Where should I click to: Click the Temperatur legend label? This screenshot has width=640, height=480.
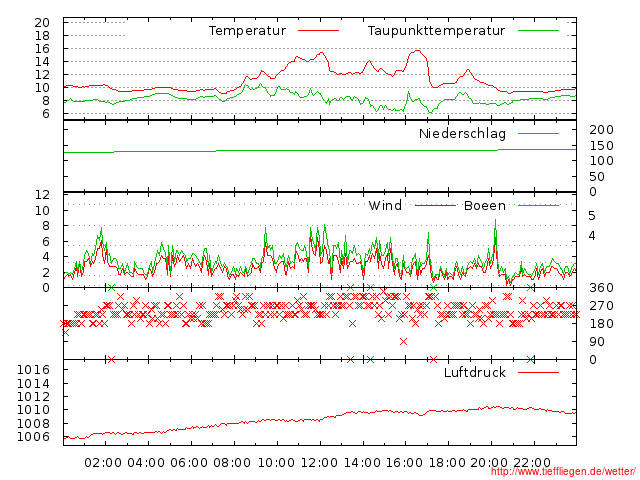click(247, 31)
